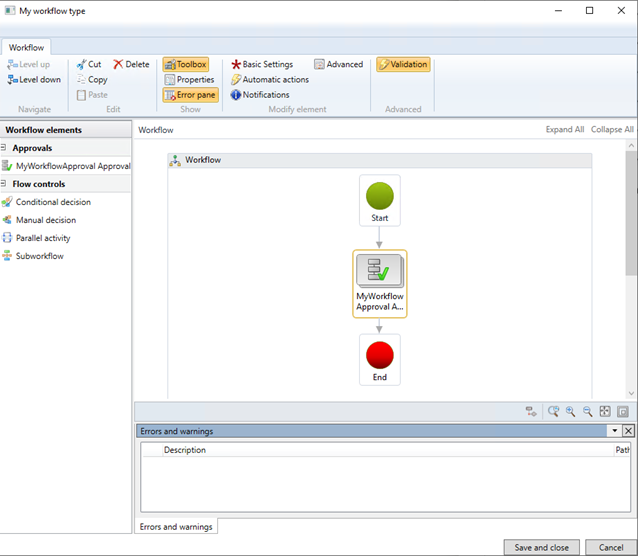Image resolution: width=638 pixels, height=556 pixels.
Task: Toggle the Error pane visibility
Action: click(x=190, y=95)
